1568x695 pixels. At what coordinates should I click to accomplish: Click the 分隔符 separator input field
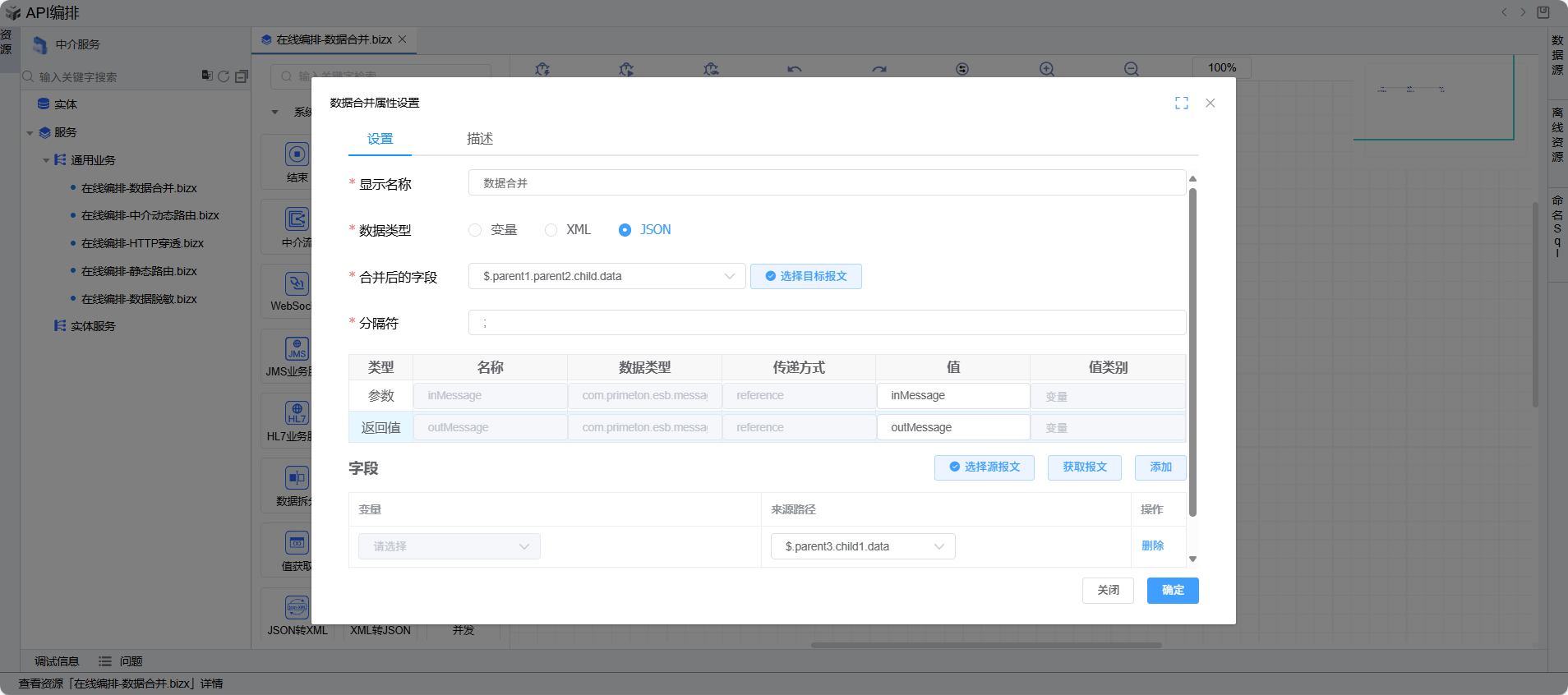826,323
